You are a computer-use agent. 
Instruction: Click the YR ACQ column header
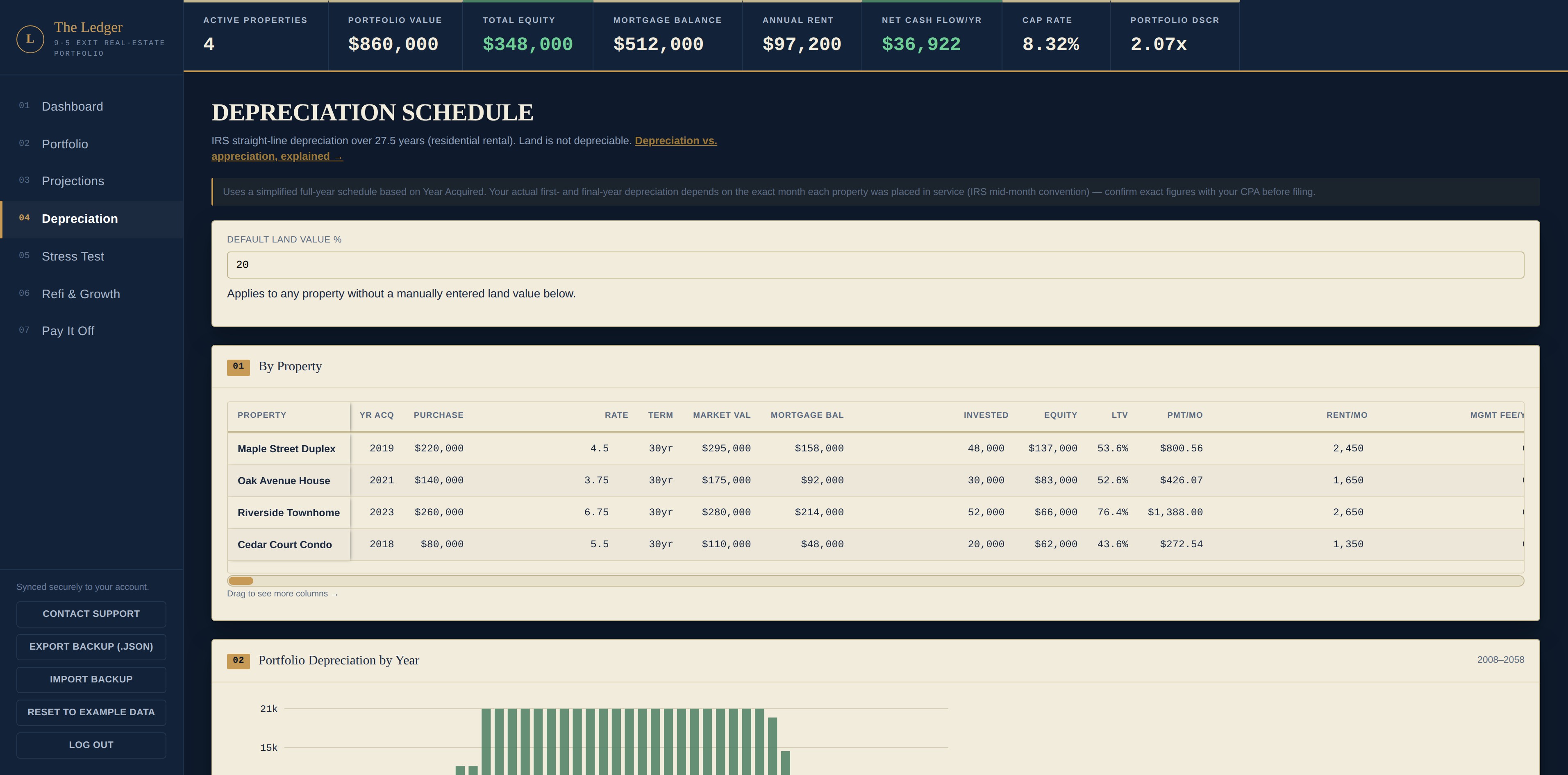pos(376,415)
